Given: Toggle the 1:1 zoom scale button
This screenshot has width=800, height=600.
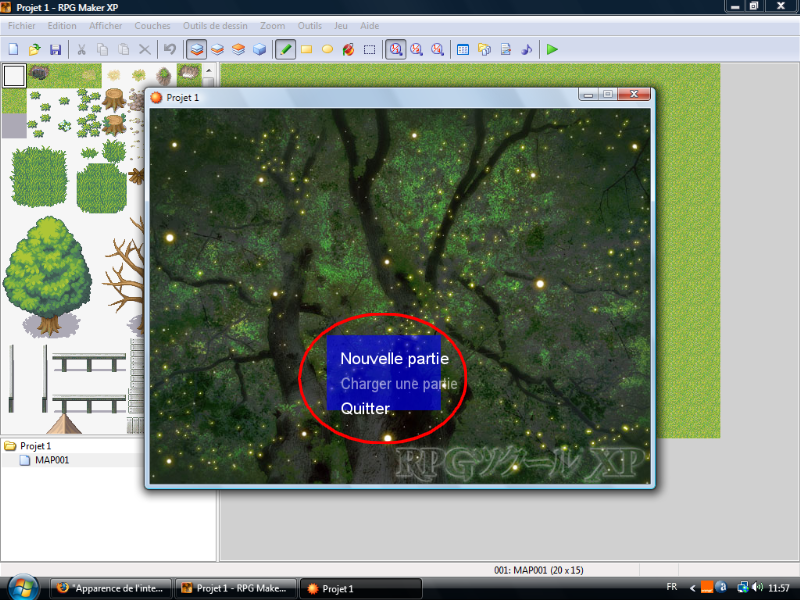Looking at the screenshot, I should (396, 48).
